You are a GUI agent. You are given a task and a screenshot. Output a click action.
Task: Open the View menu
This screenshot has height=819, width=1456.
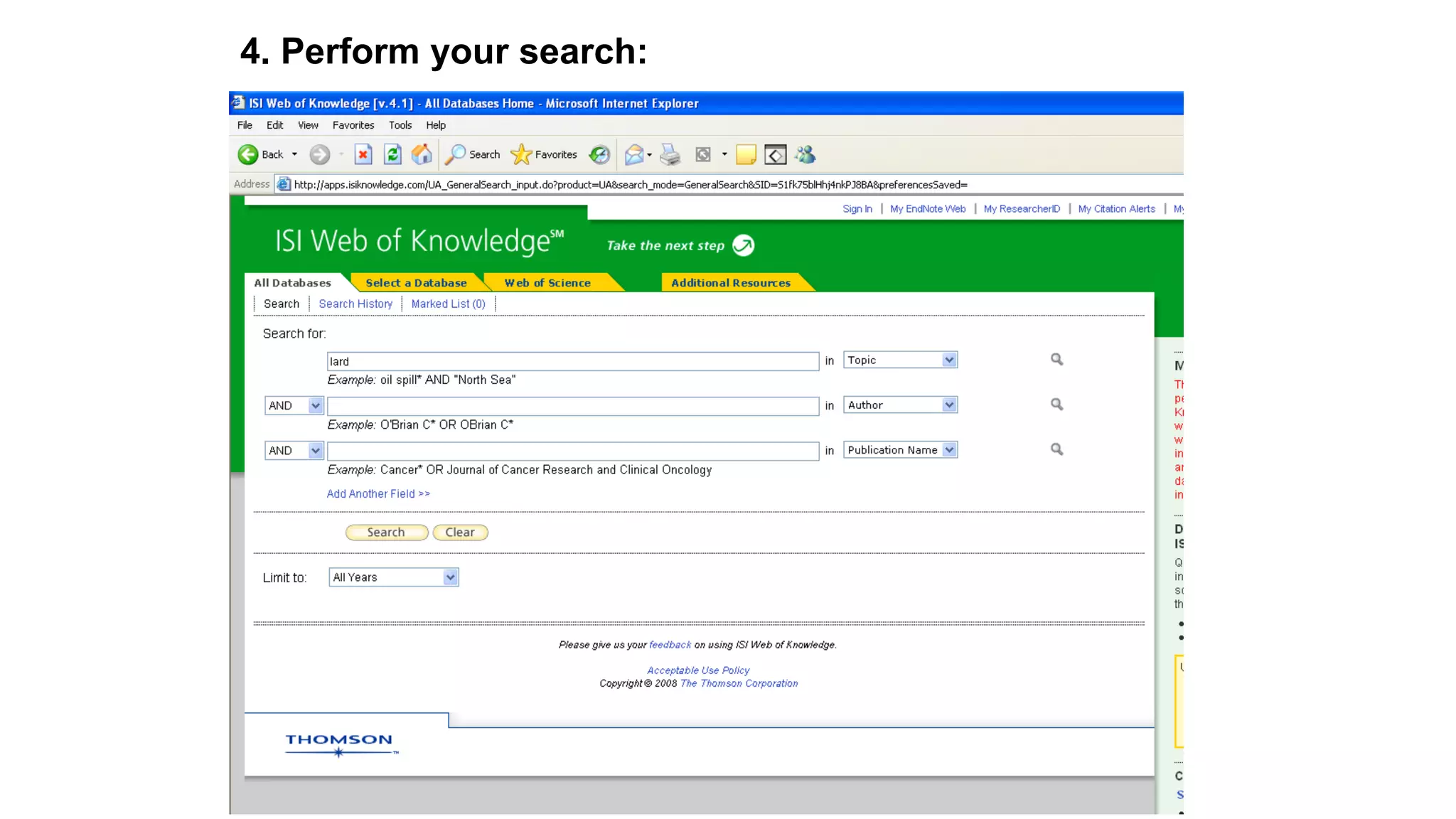point(308,125)
